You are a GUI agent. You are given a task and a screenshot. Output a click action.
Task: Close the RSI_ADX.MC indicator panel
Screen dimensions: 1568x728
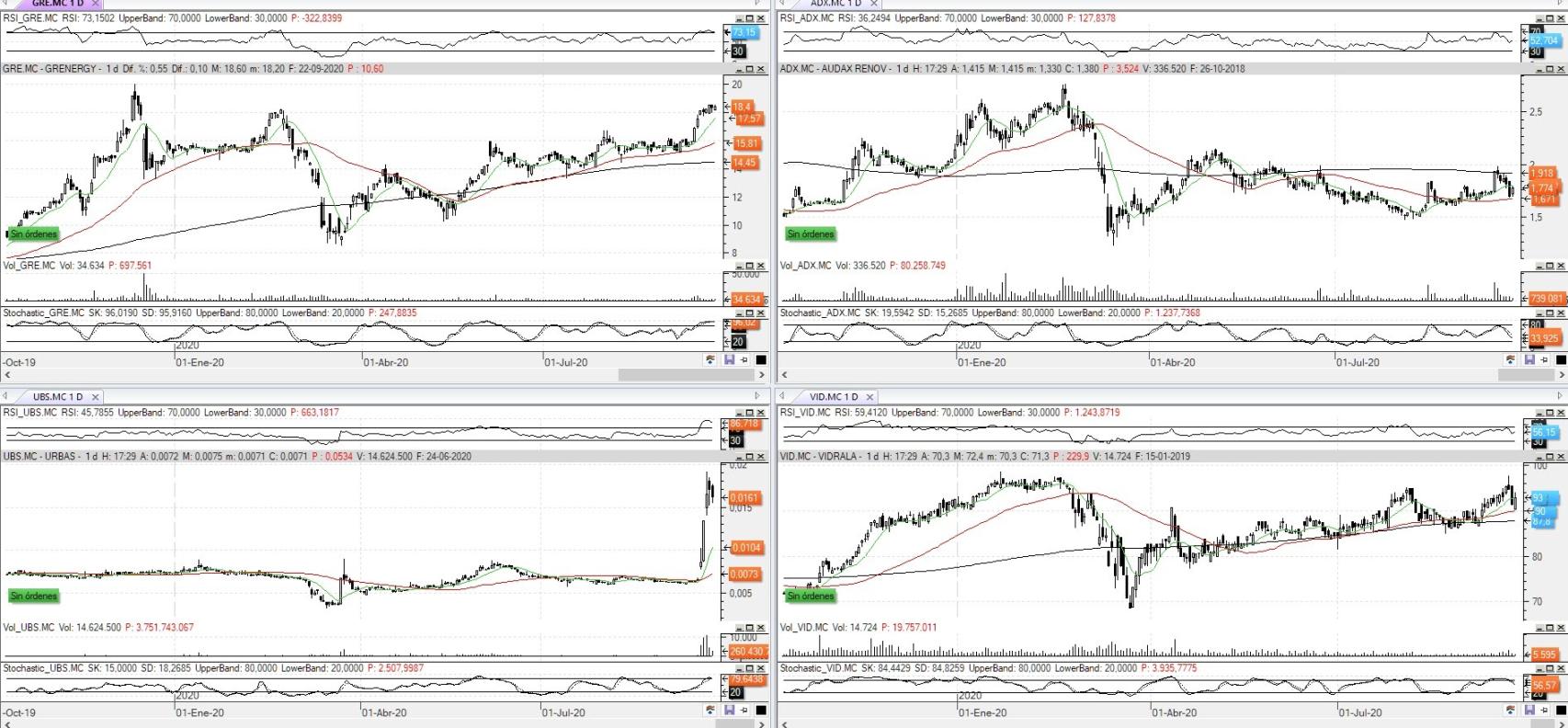click(x=1561, y=18)
